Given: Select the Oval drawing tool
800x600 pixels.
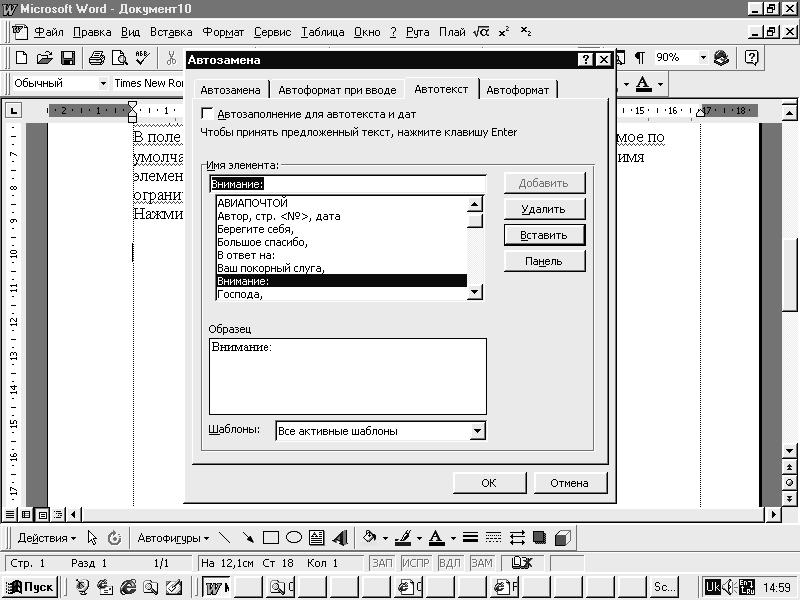Looking at the screenshot, I should pyautogui.click(x=294, y=538).
